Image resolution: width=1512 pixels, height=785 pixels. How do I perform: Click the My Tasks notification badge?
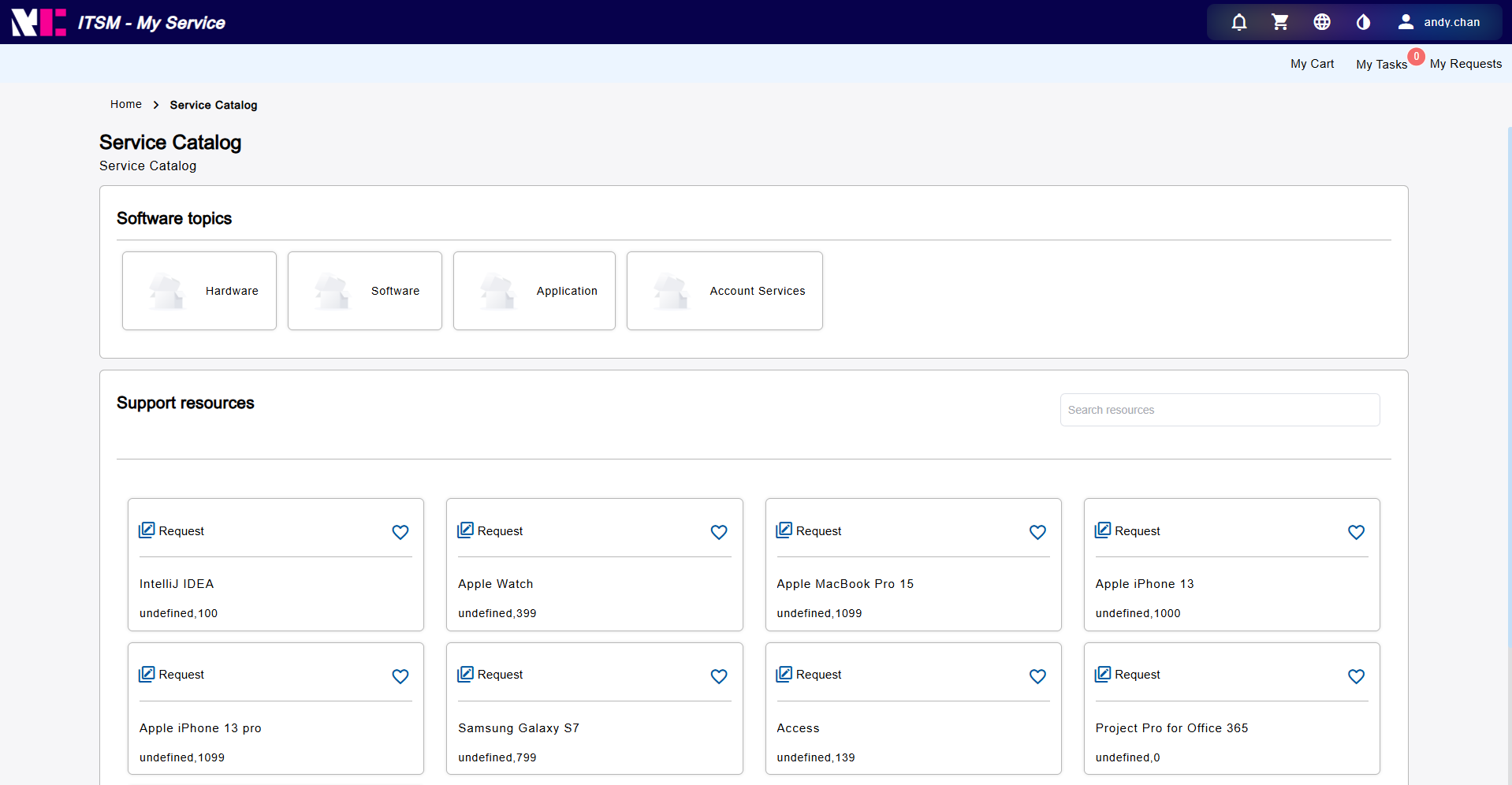click(x=1417, y=57)
